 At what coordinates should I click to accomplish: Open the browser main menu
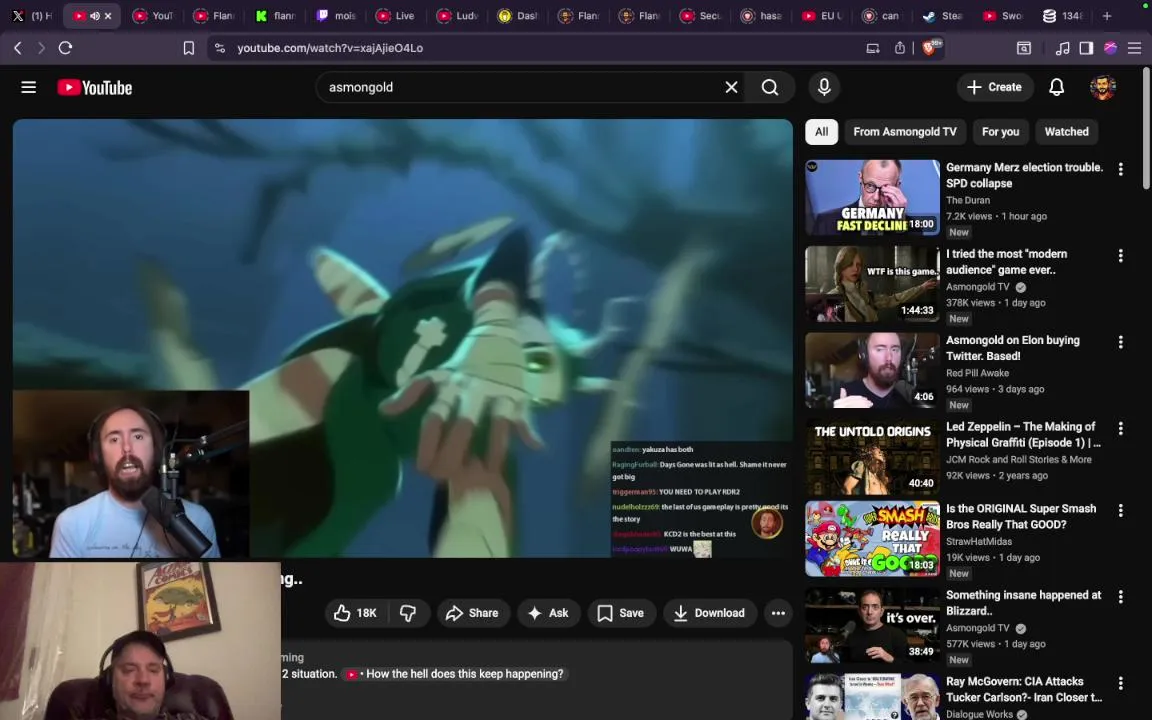tap(1134, 48)
